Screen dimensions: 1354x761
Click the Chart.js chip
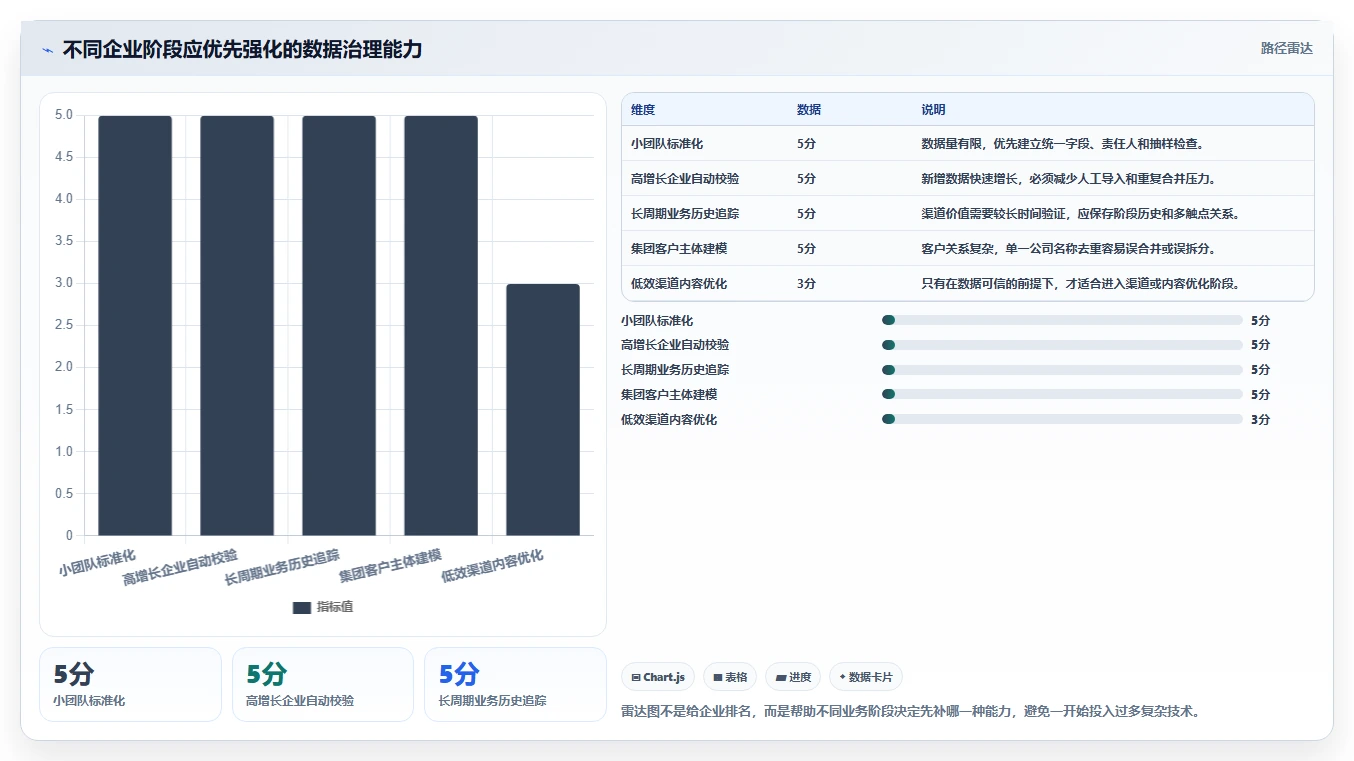(658, 677)
